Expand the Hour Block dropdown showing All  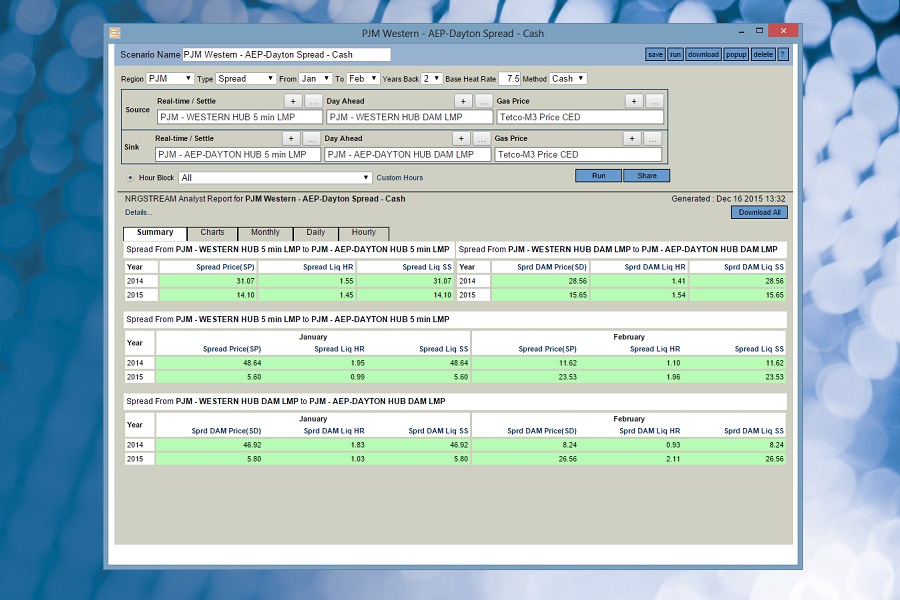click(x=275, y=178)
